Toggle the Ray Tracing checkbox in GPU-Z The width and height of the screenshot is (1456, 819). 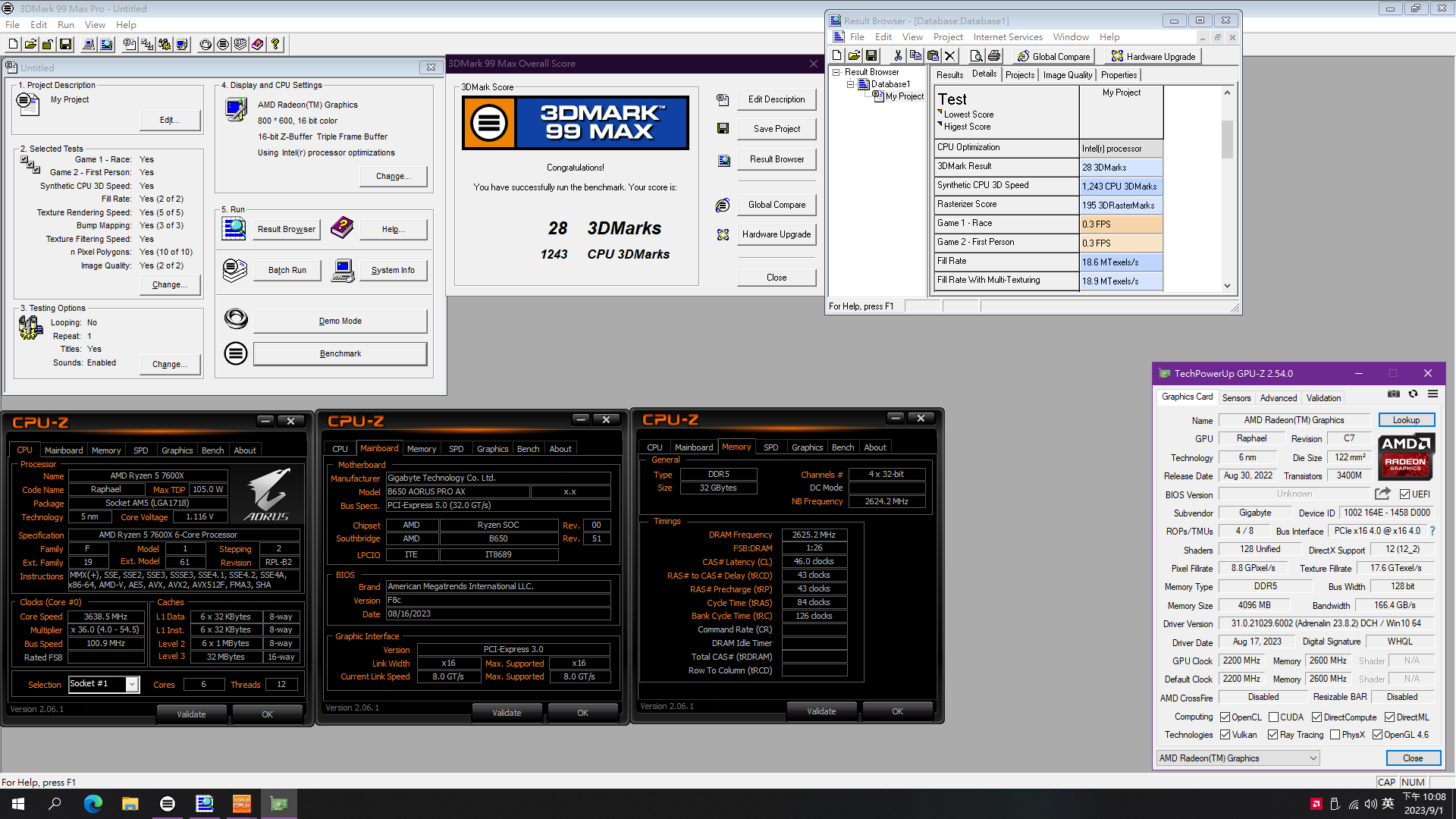click(x=1273, y=735)
